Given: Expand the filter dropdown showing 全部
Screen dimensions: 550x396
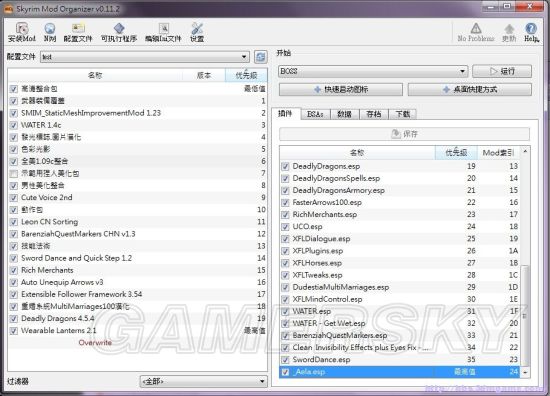Looking at the screenshot, I should pyautogui.click(x=203, y=381).
